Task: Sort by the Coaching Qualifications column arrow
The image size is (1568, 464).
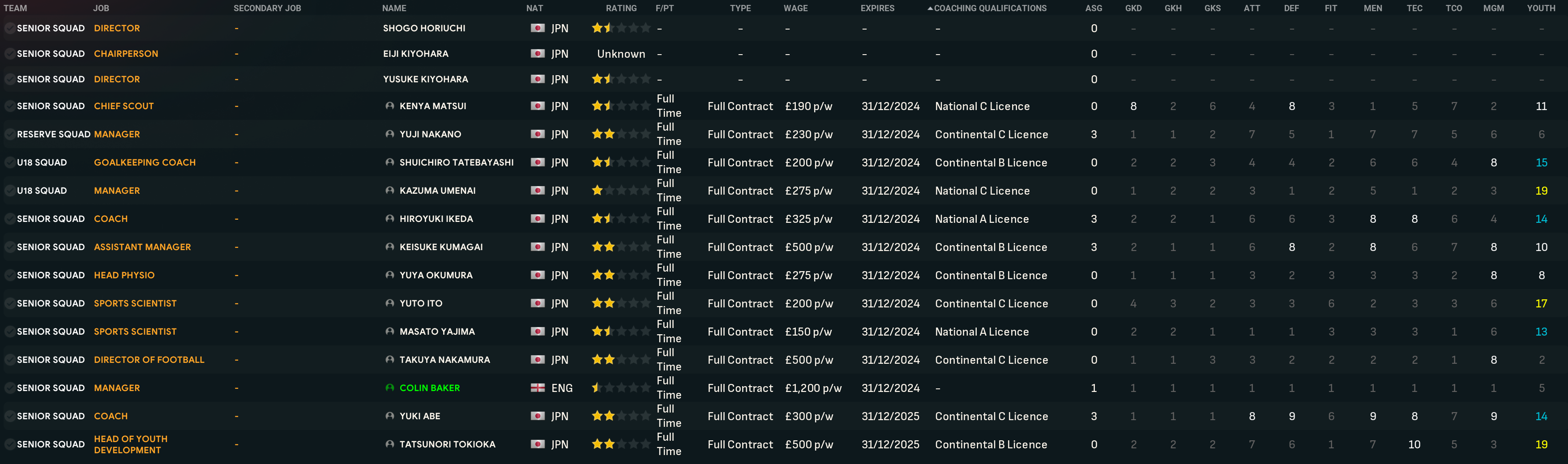Action: (x=930, y=9)
